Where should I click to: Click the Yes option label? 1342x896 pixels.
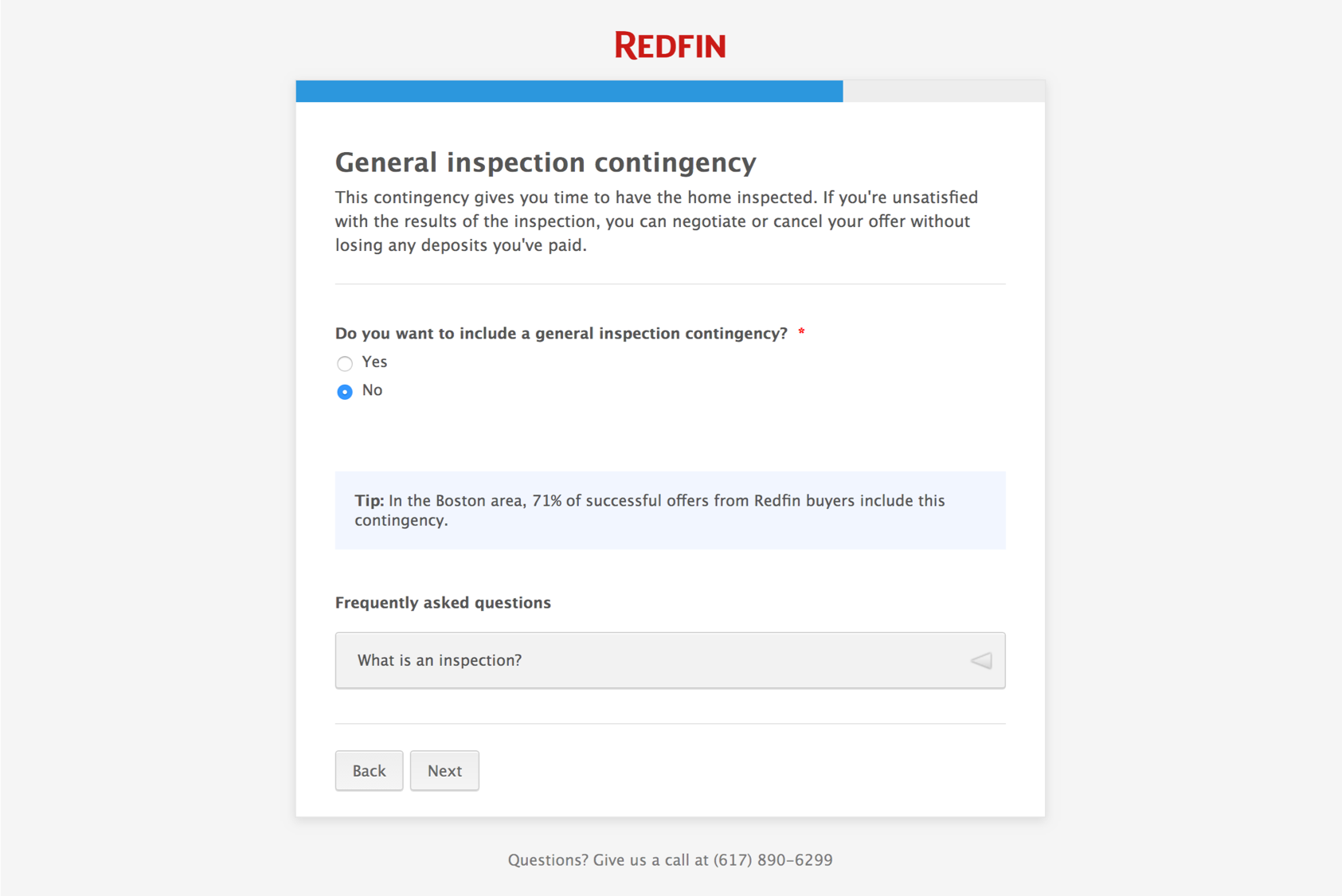[x=374, y=362]
